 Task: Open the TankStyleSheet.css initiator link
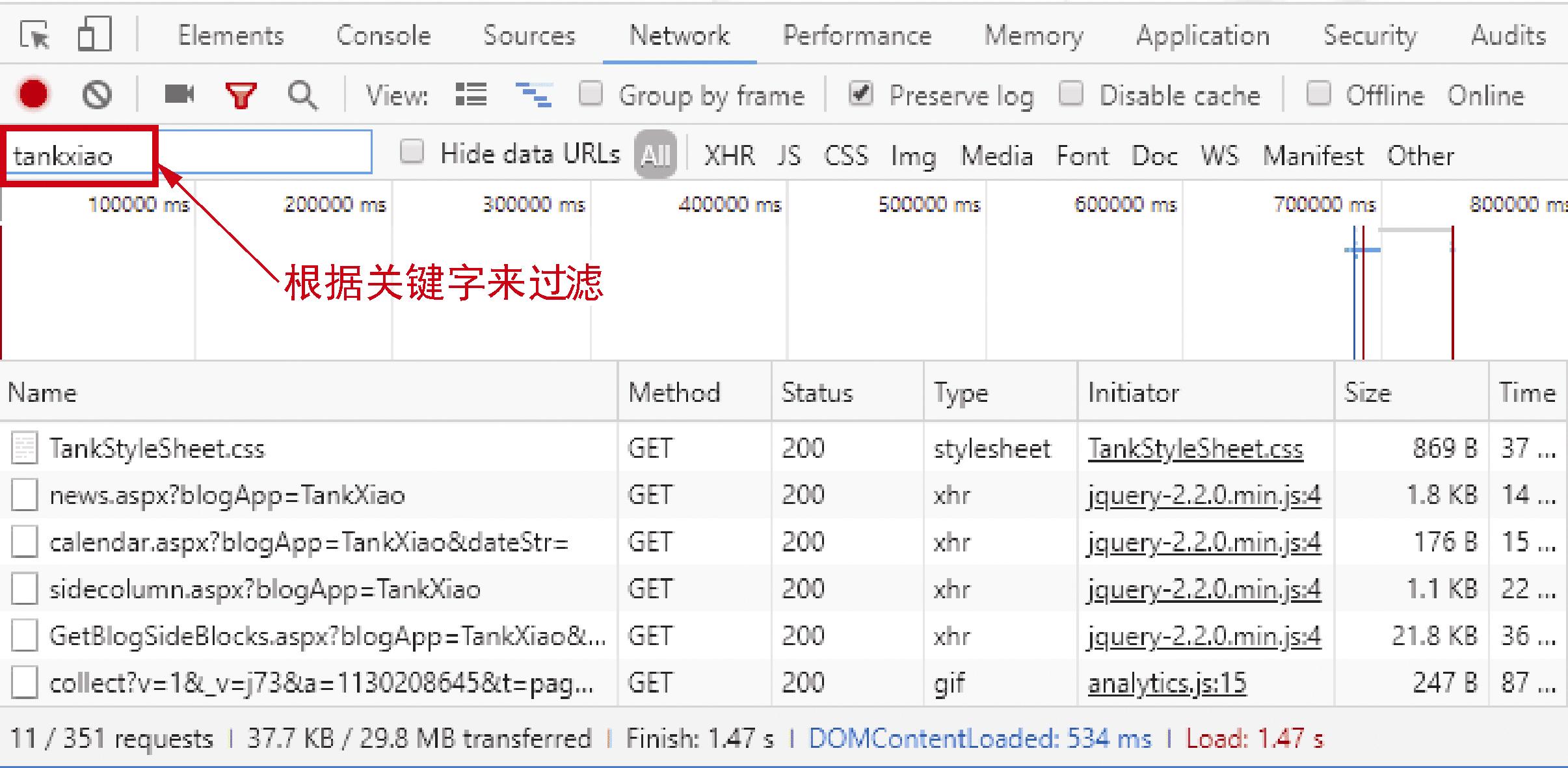tap(1195, 447)
